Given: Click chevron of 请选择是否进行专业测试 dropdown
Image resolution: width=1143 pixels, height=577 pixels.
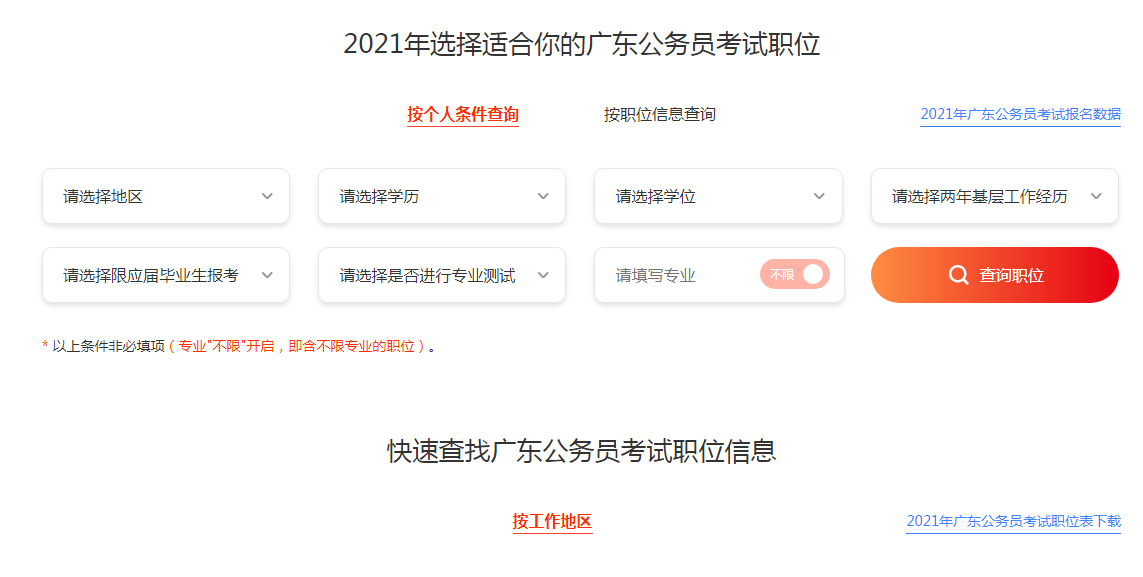Looking at the screenshot, I should 543,275.
